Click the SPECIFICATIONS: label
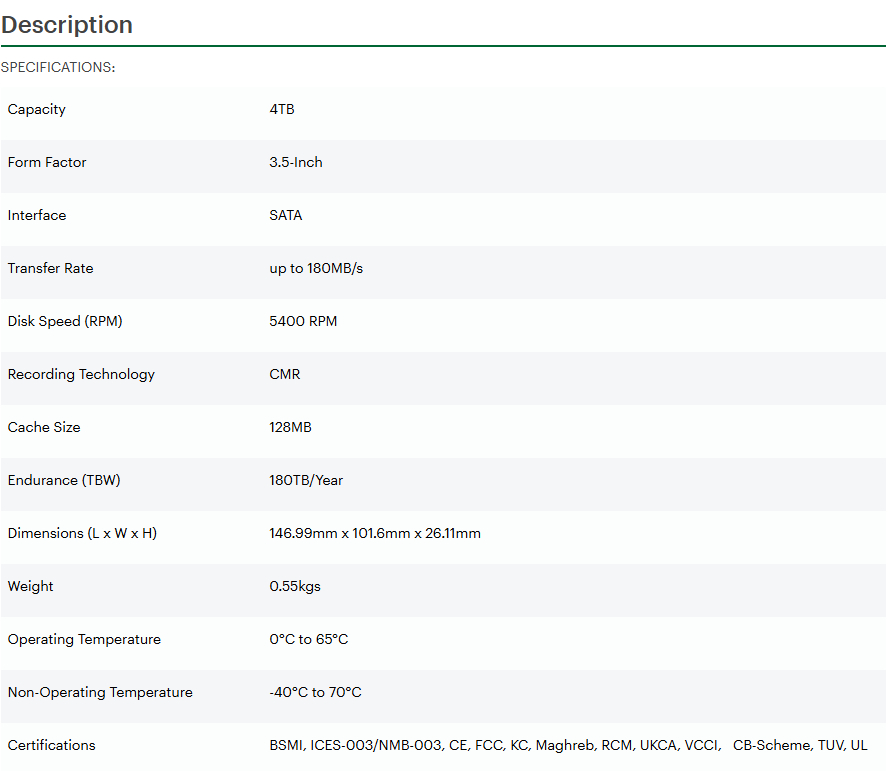The height and width of the screenshot is (771, 893). 58,68
